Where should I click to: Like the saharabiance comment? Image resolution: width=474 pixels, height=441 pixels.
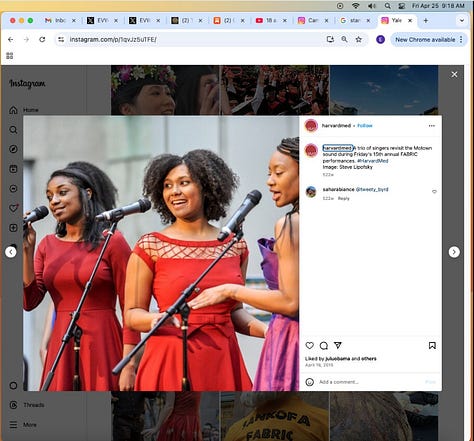(434, 192)
